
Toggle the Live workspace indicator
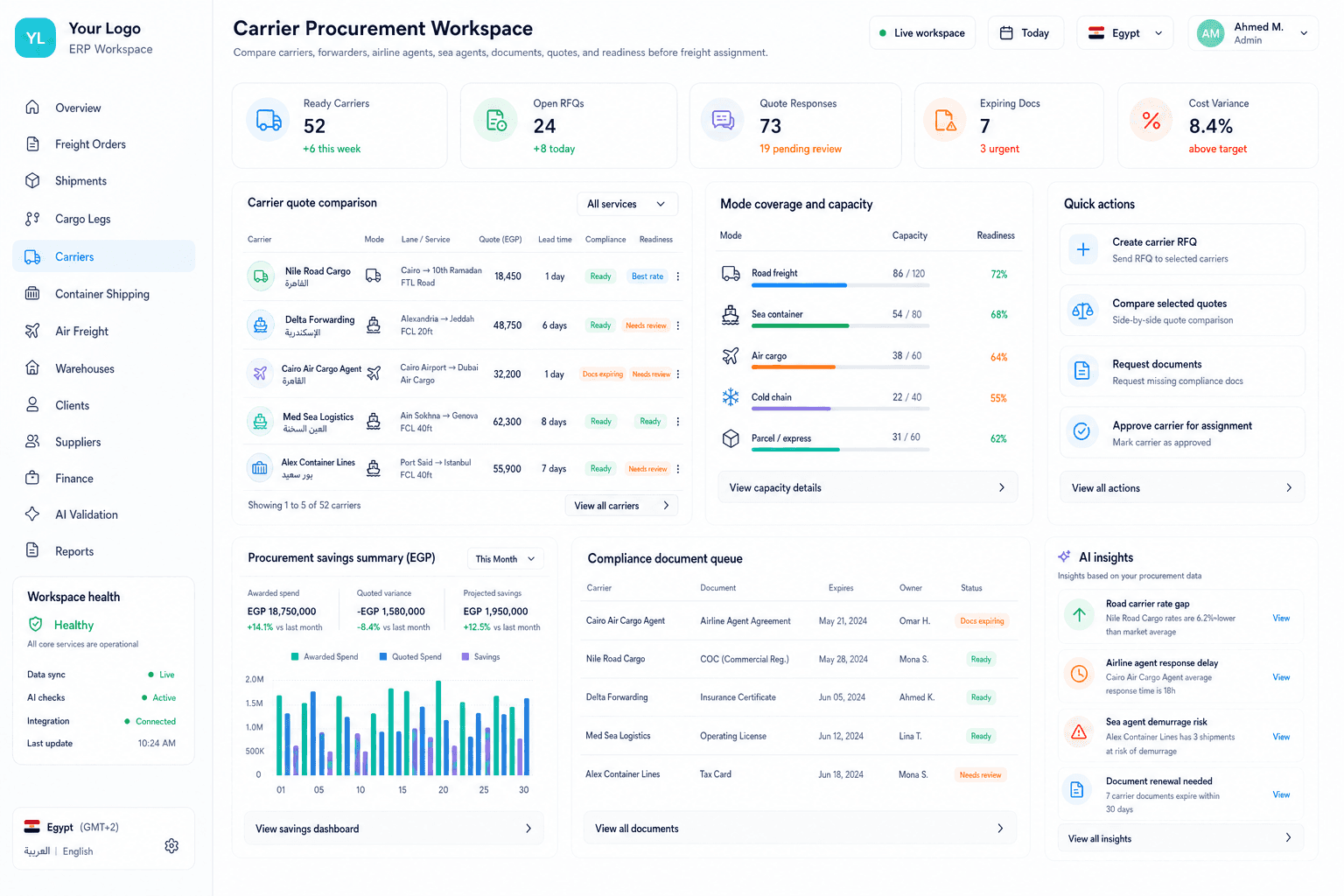922,33
